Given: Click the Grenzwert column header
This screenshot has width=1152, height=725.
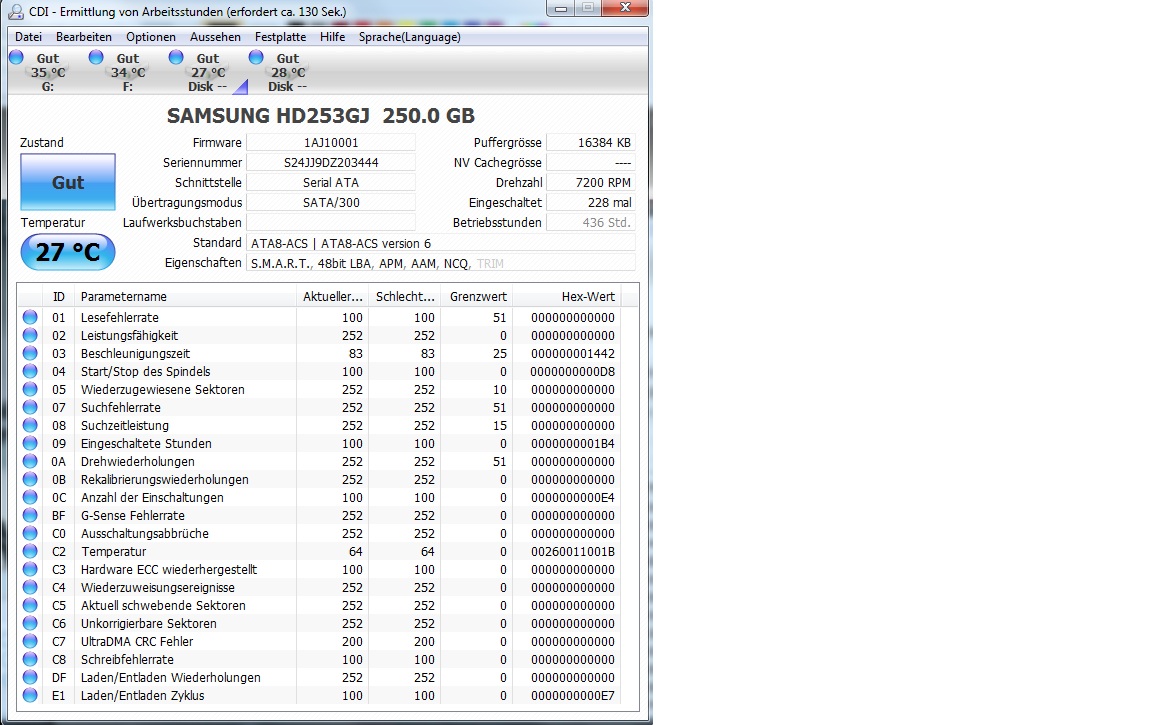Looking at the screenshot, I should (x=478, y=297).
